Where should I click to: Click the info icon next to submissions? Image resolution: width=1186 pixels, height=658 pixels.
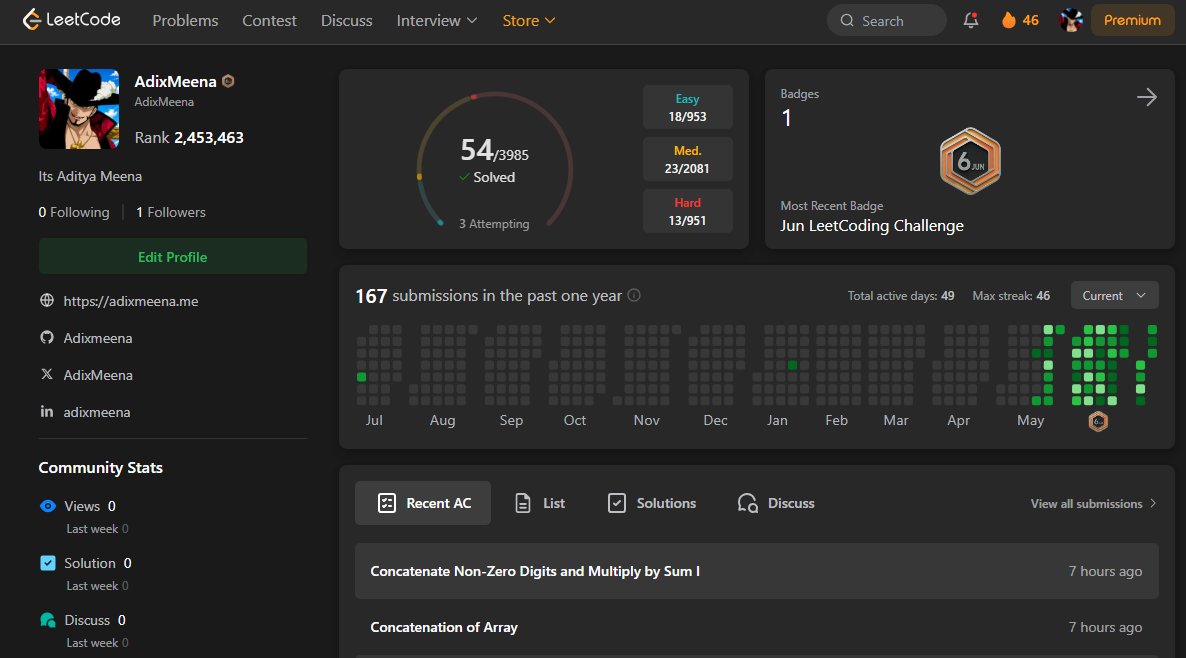pos(634,296)
